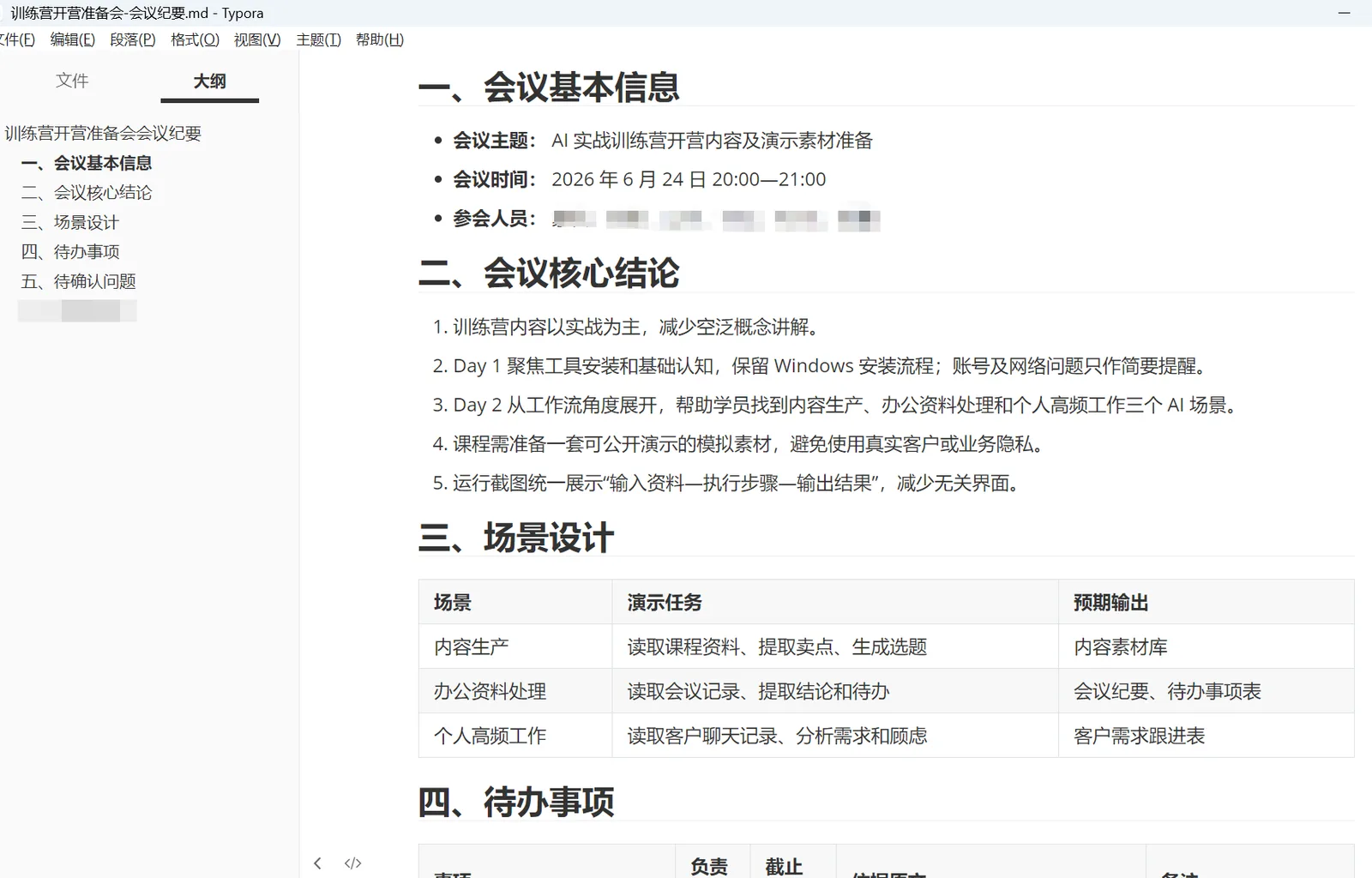Toggle source code mode icon

[x=352, y=863]
